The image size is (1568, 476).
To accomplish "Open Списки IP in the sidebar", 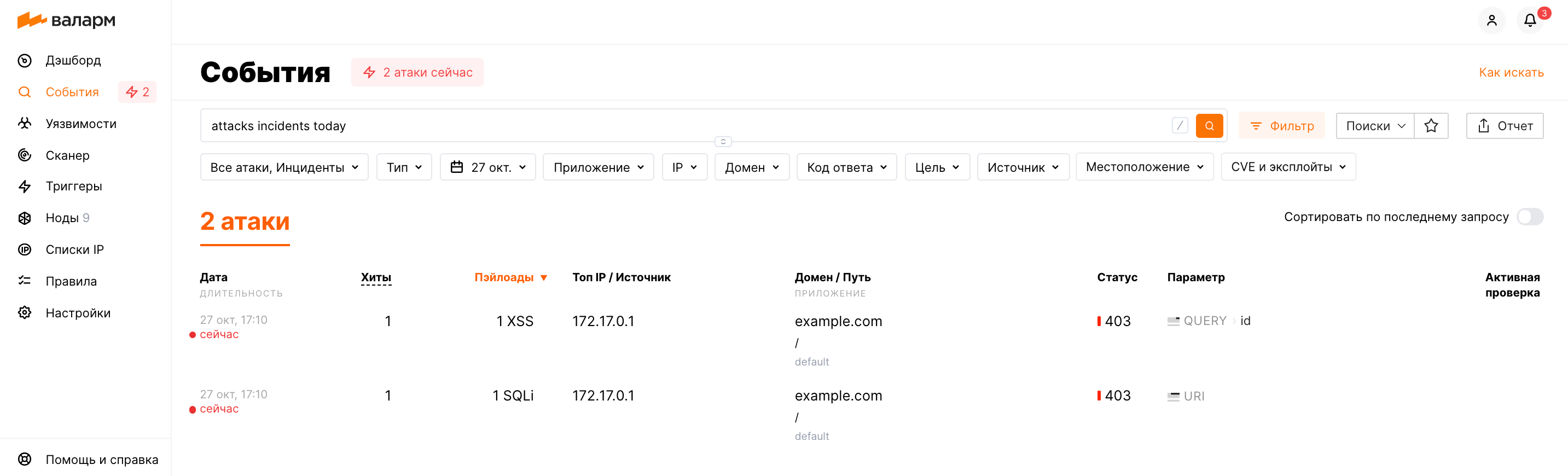I will click(74, 249).
